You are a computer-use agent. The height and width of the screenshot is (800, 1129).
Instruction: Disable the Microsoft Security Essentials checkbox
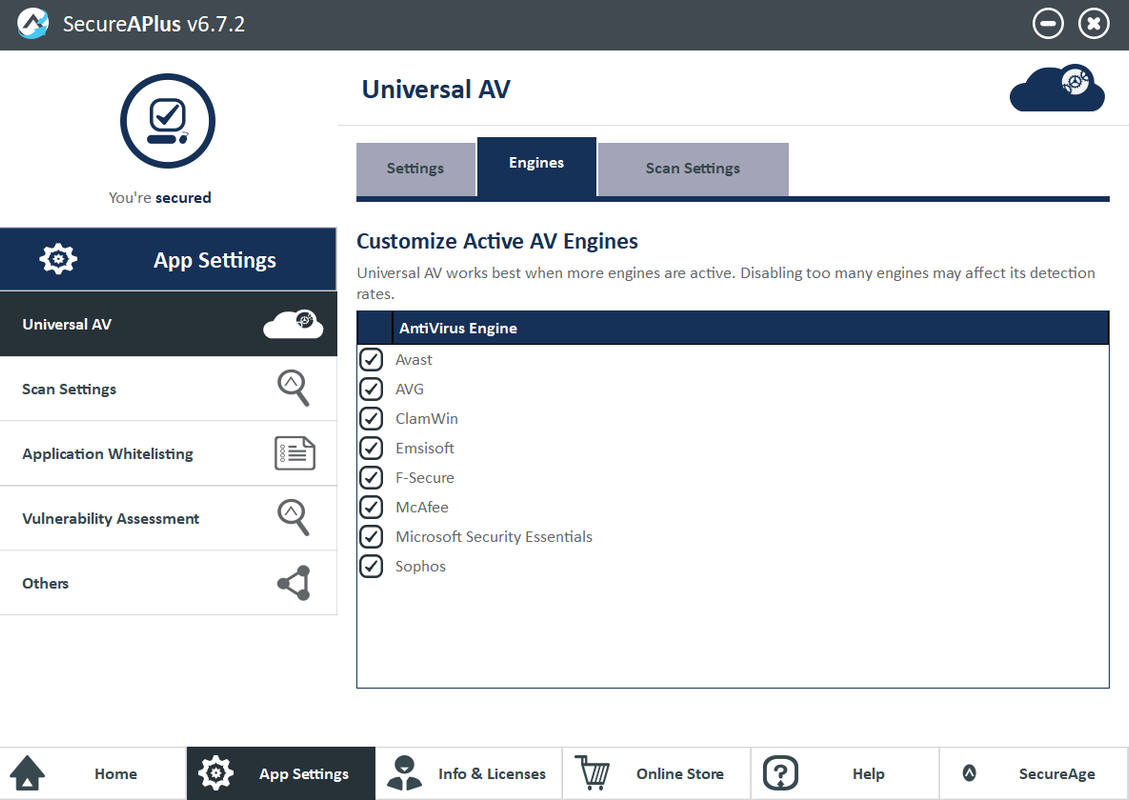coord(371,536)
